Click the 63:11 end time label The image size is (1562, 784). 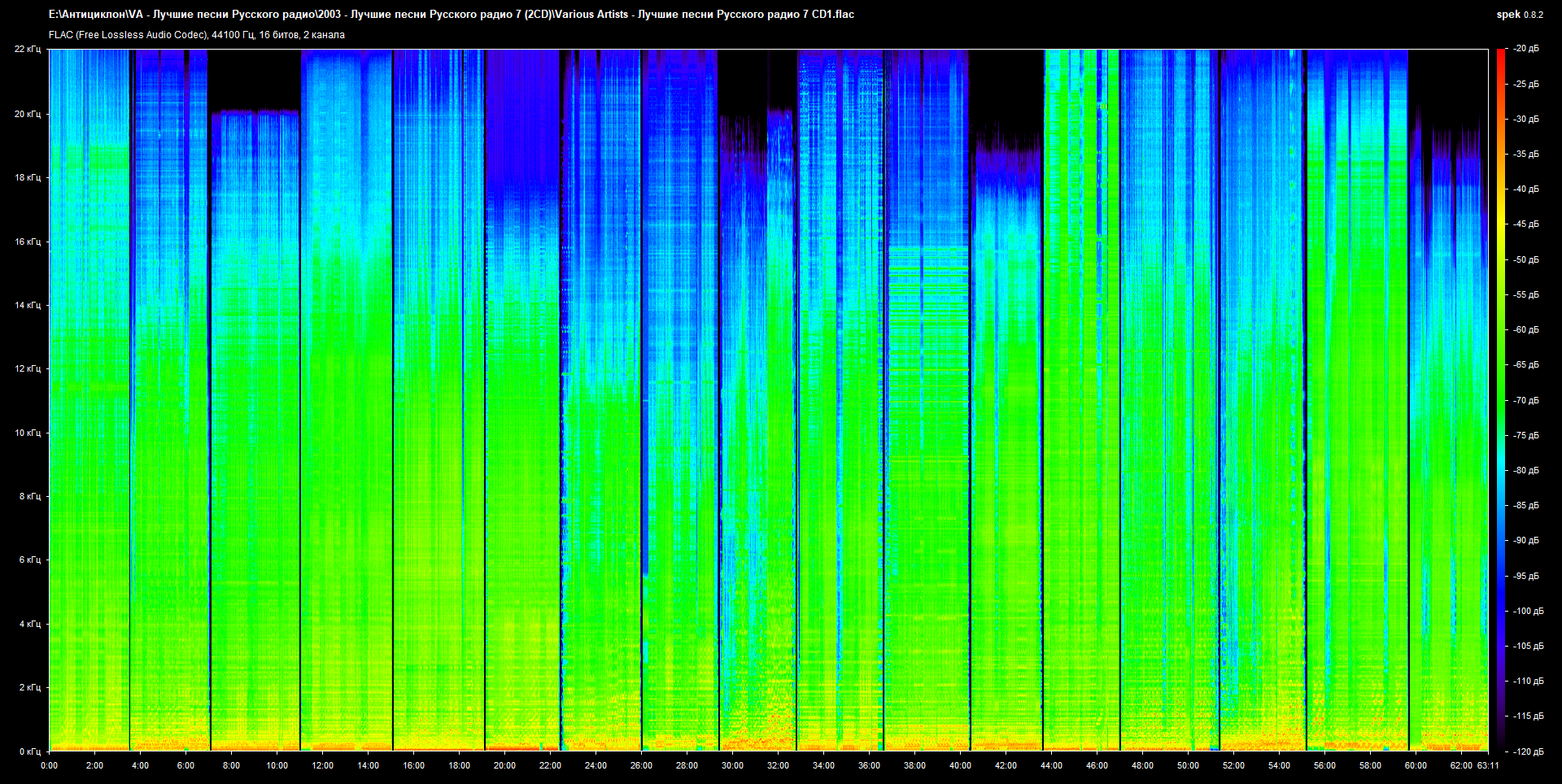(x=1488, y=765)
